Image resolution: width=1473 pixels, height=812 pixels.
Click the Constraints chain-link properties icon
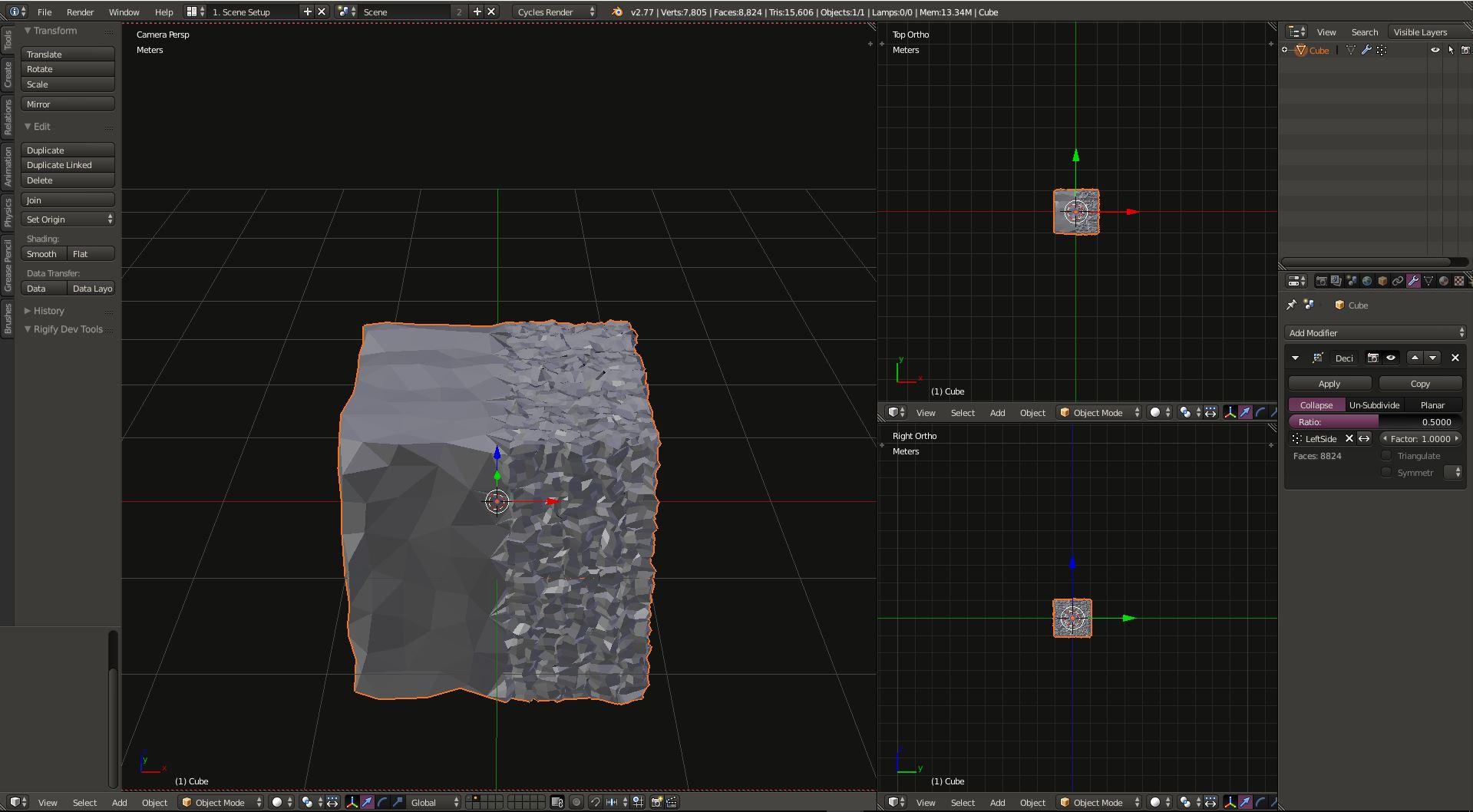1398,281
